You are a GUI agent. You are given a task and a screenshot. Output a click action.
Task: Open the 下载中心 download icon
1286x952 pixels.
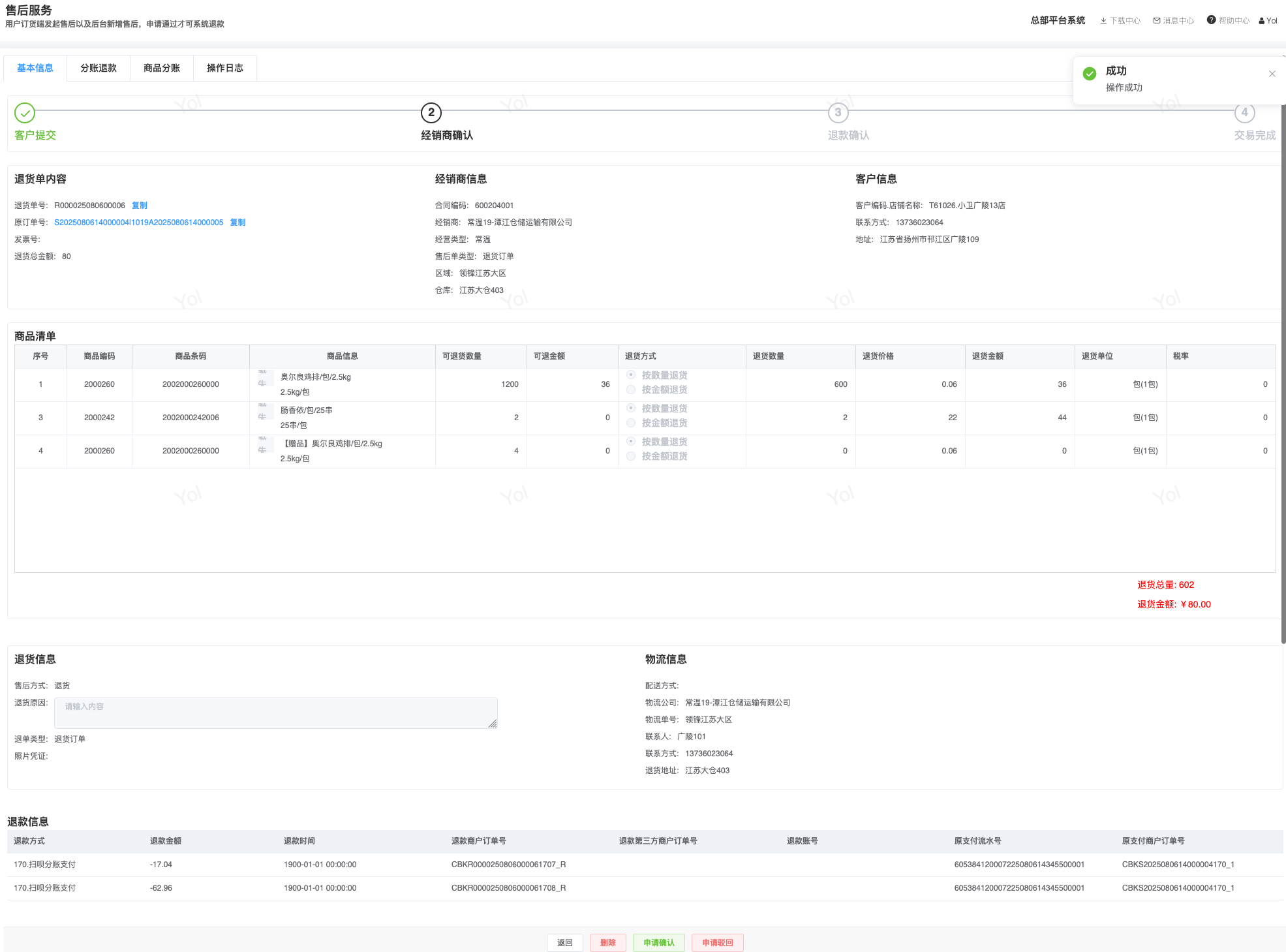pos(1103,21)
